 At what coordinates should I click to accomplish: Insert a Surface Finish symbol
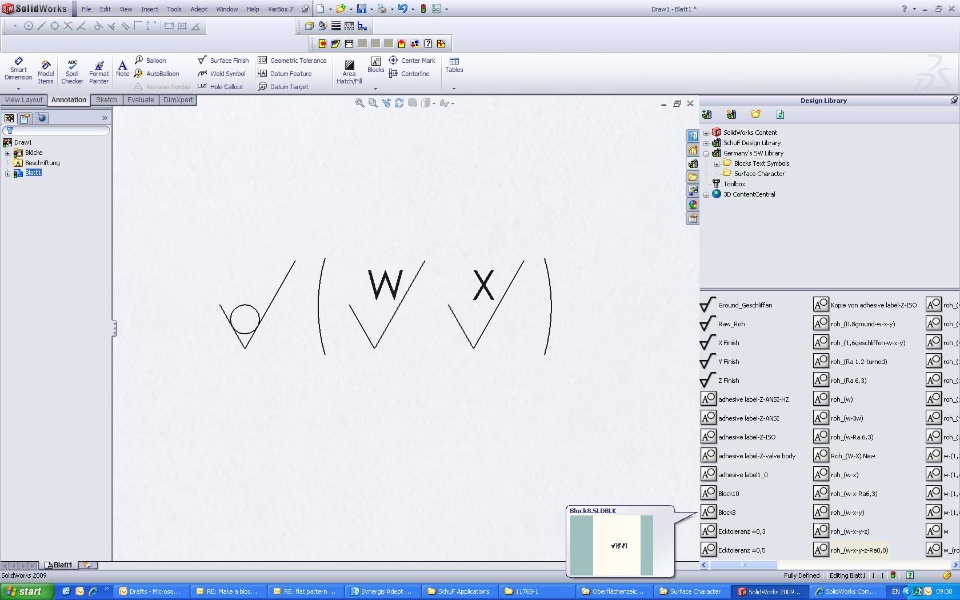223,60
